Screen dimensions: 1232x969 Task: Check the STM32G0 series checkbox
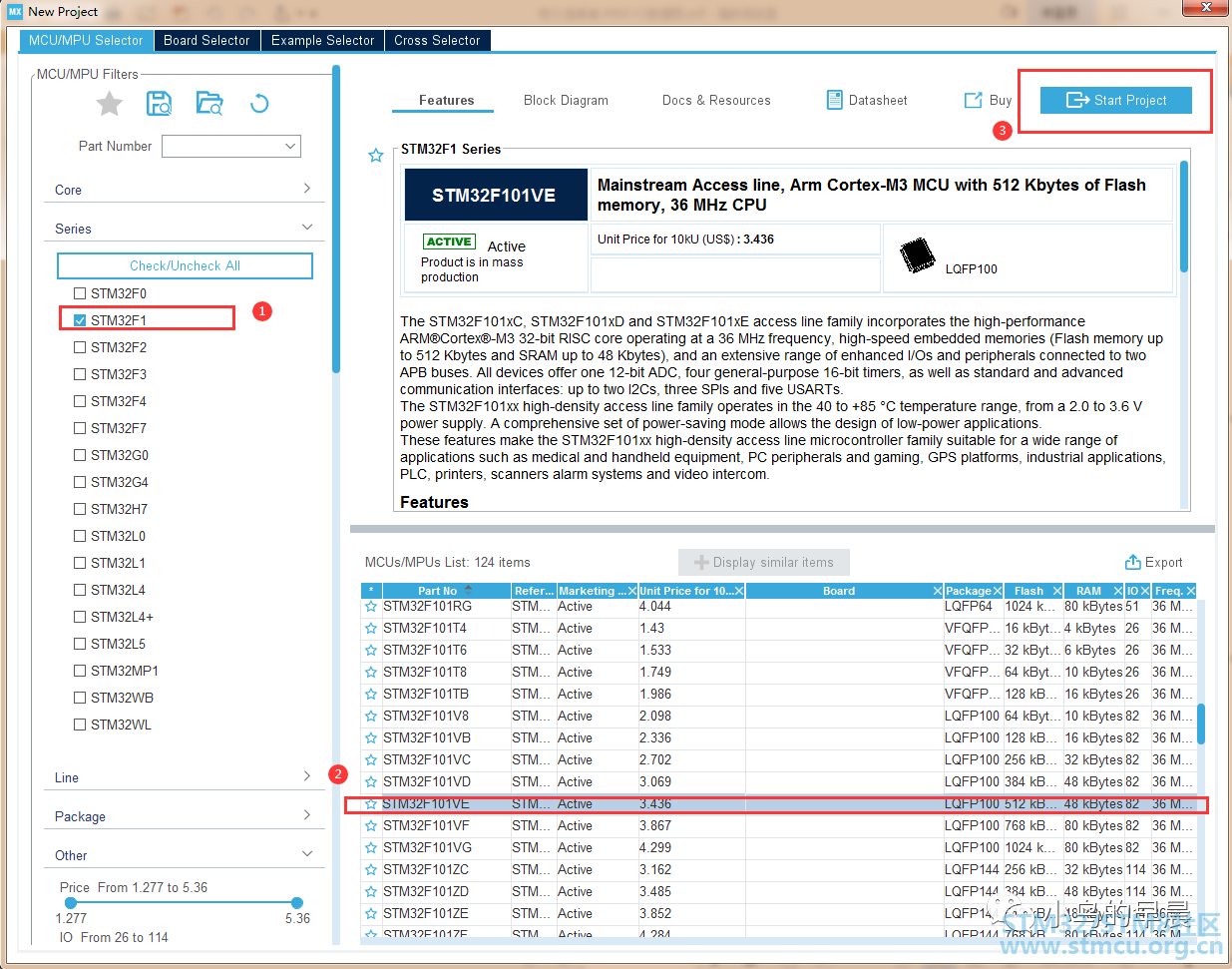pyautogui.click(x=80, y=455)
